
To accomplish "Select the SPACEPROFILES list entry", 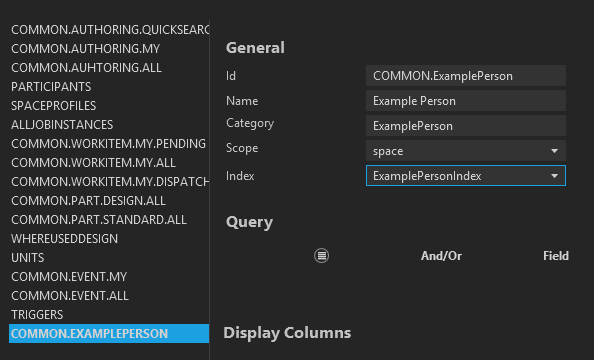I will click(109, 105).
